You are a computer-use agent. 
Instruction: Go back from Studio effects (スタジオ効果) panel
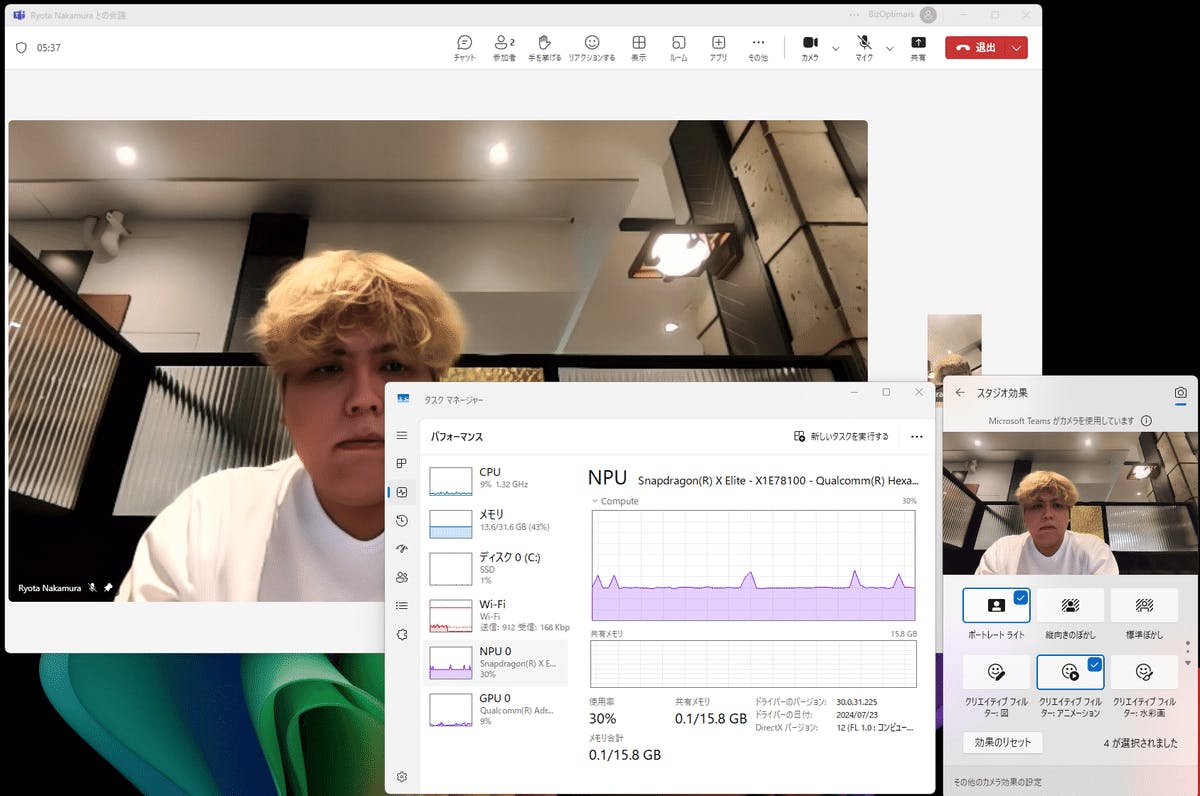[960, 393]
